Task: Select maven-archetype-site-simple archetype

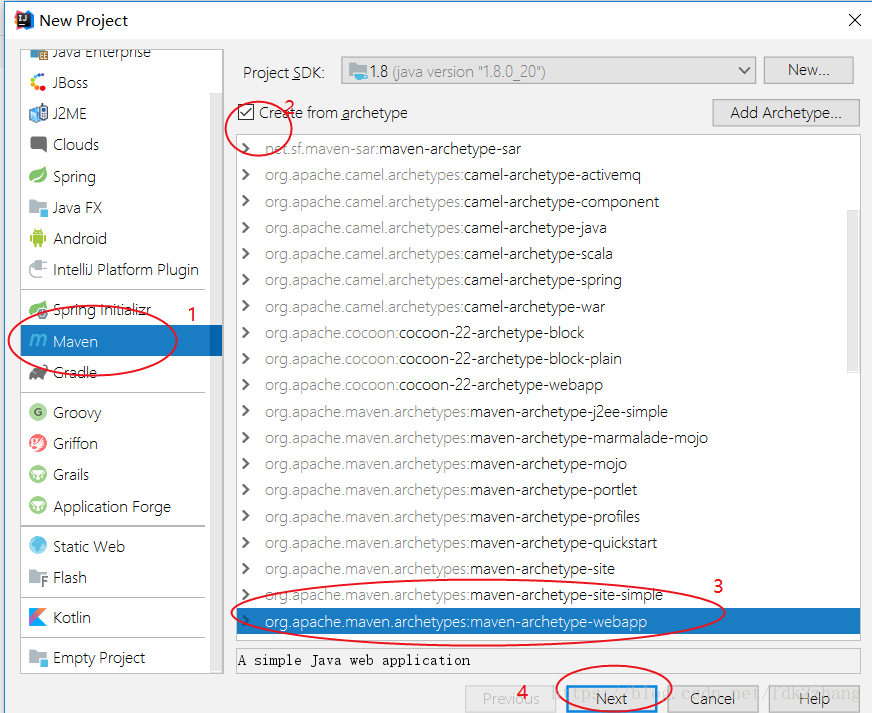Action: [x=548, y=595]
